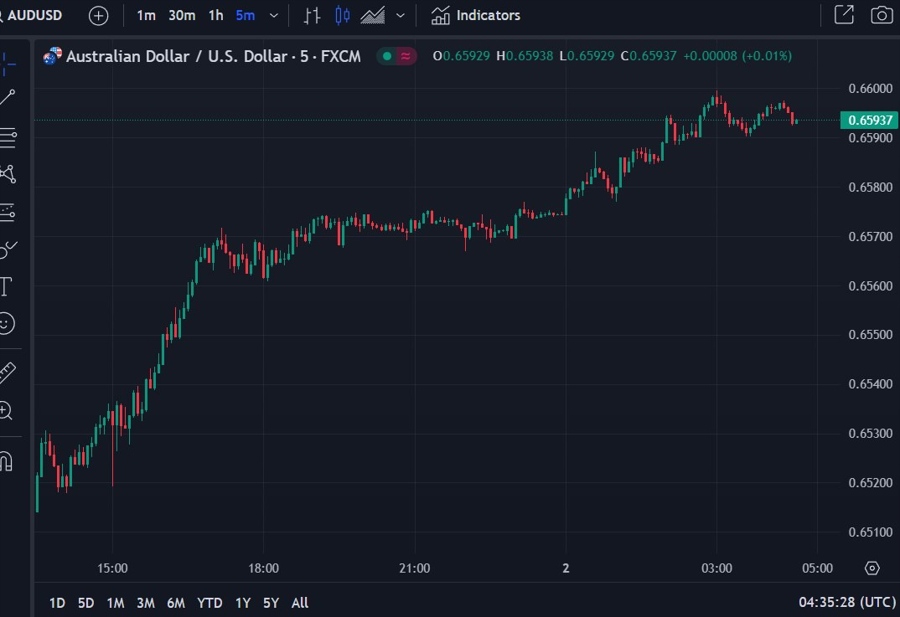Click the 18:00 time axis label
Image resolution: width=900 pixels, height=617 pixels.
(263, 568)
